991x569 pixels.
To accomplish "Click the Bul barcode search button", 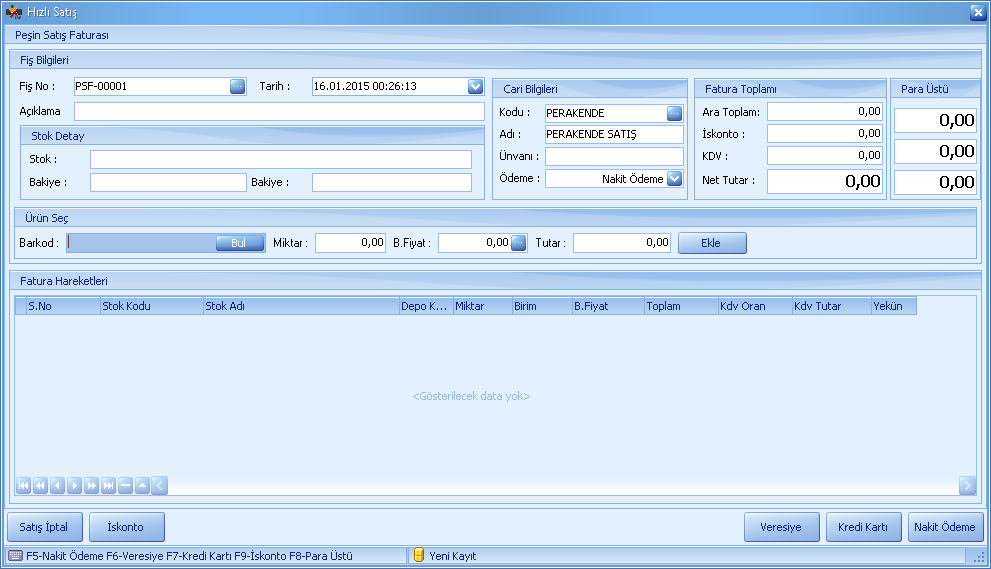I will 240,243.
